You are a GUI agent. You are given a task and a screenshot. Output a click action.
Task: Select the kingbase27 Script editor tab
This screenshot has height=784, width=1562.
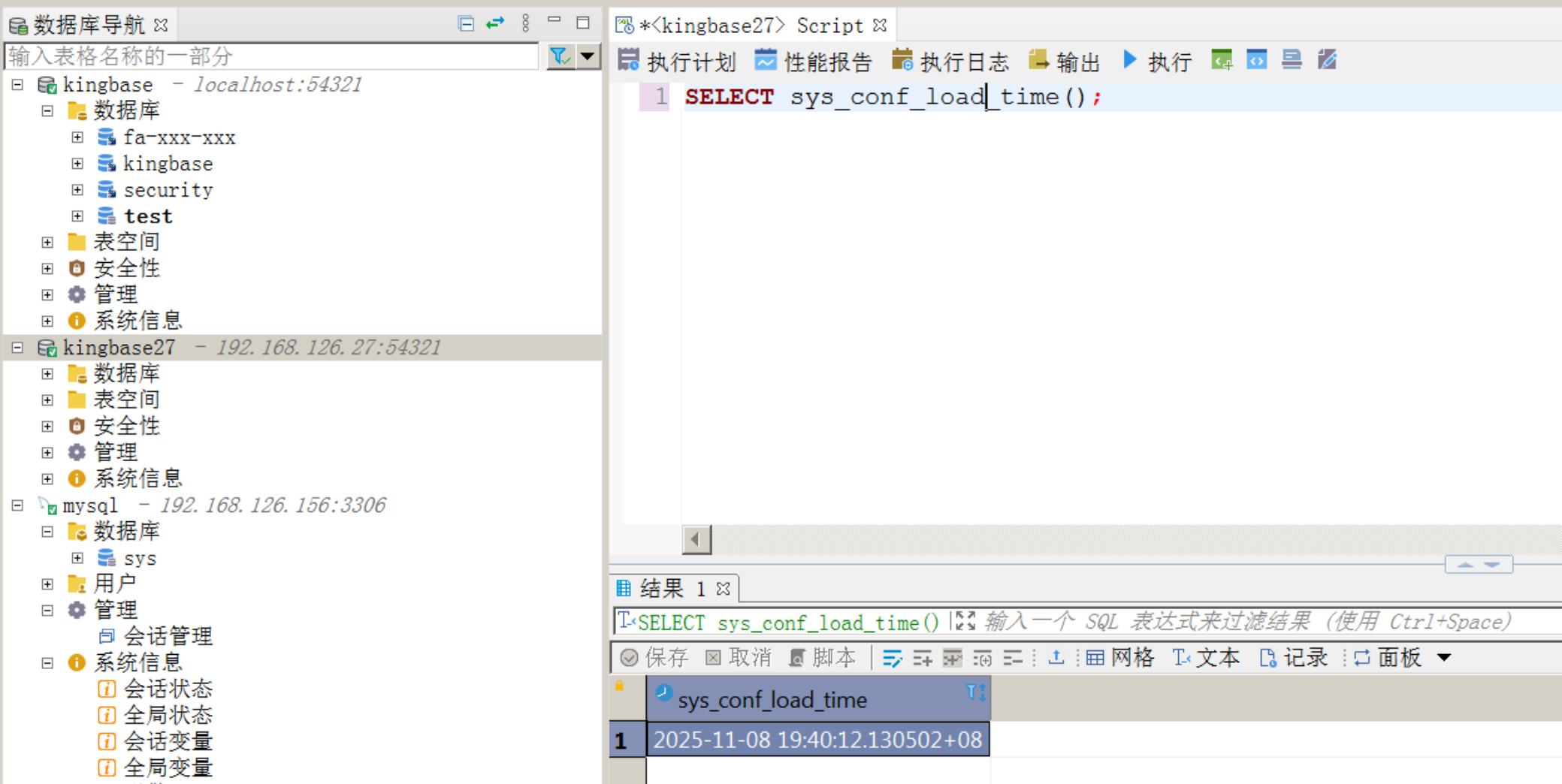(751, 26)
